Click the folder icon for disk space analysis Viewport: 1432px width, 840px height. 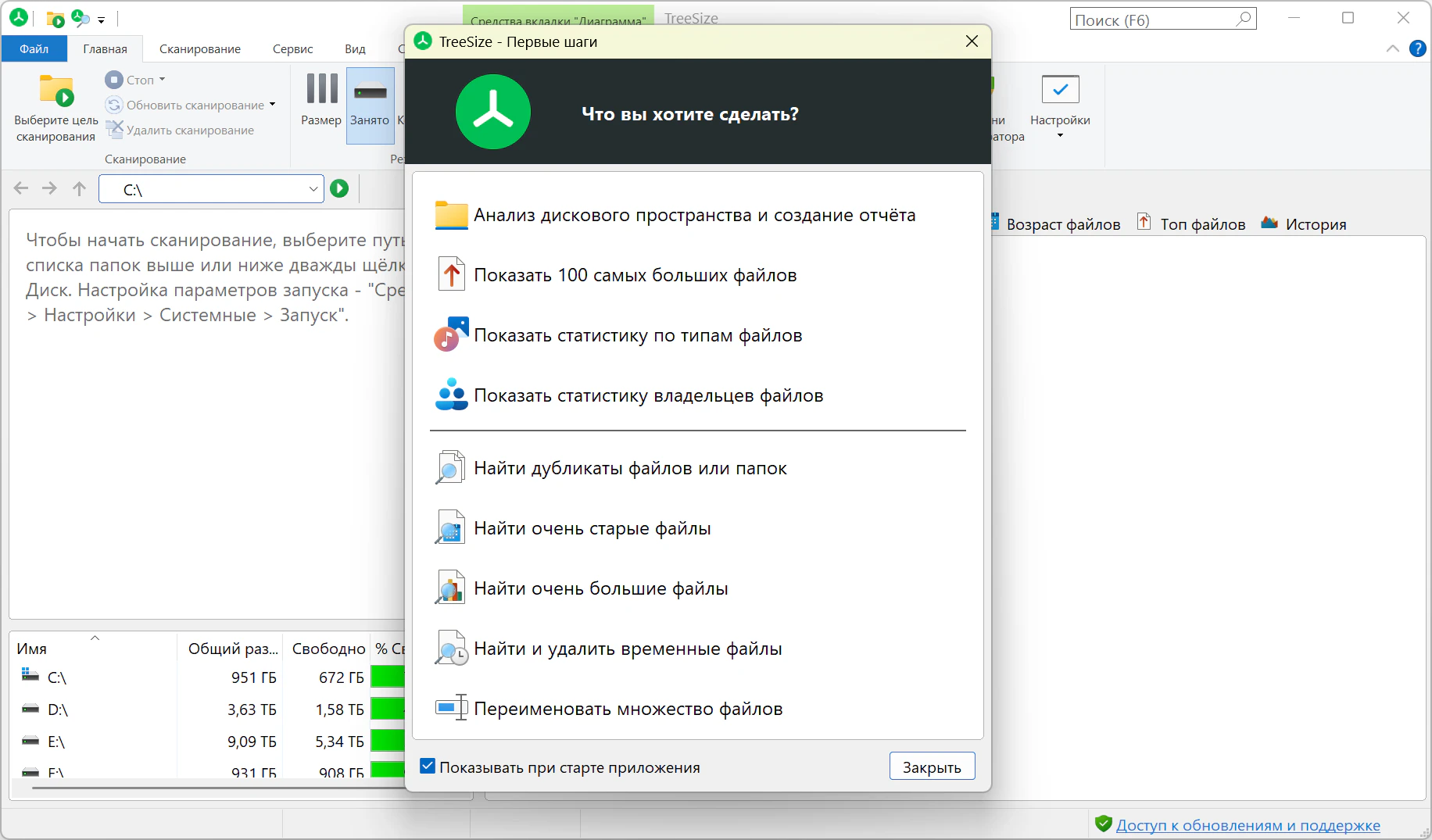(x=451, y=216)
